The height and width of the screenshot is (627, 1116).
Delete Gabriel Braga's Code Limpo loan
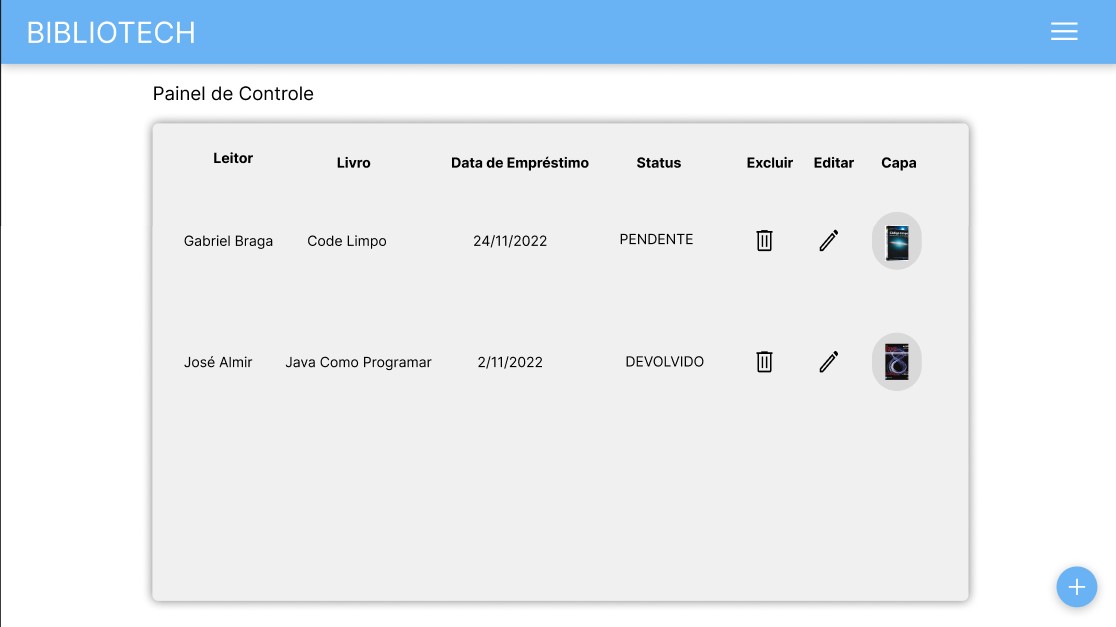764,240
